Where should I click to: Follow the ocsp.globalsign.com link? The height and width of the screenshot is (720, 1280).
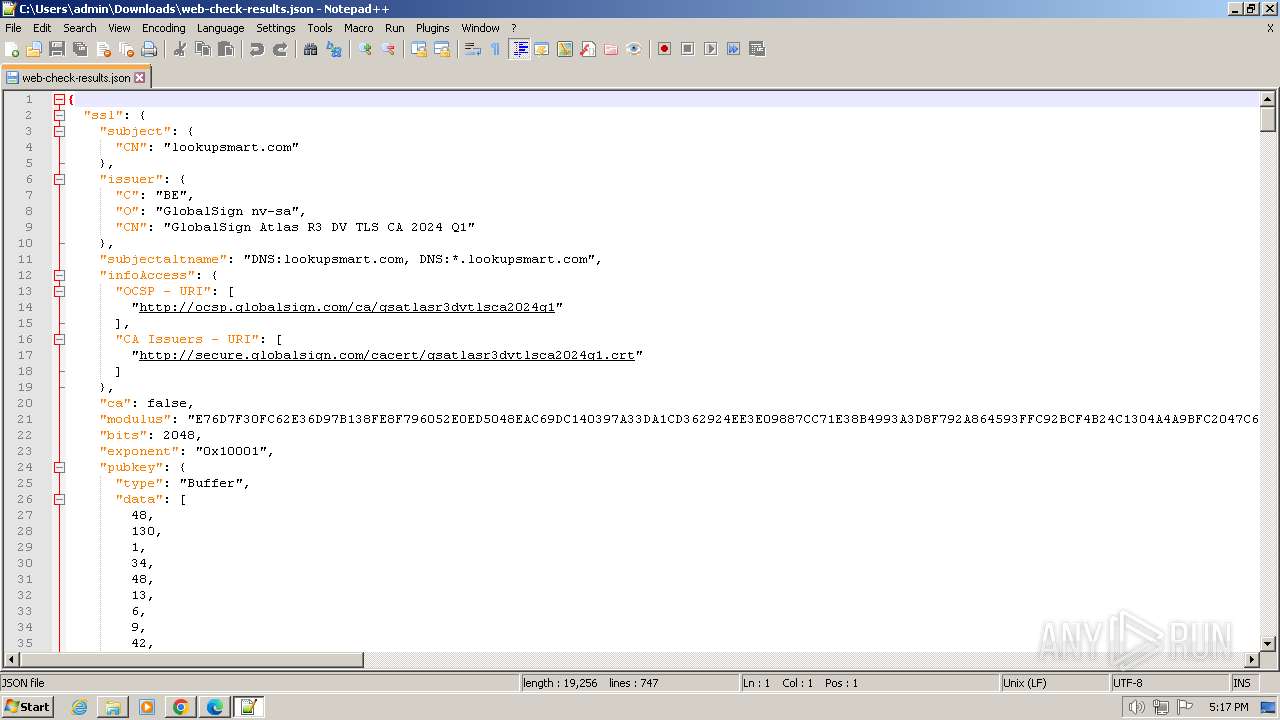(347, 307)
